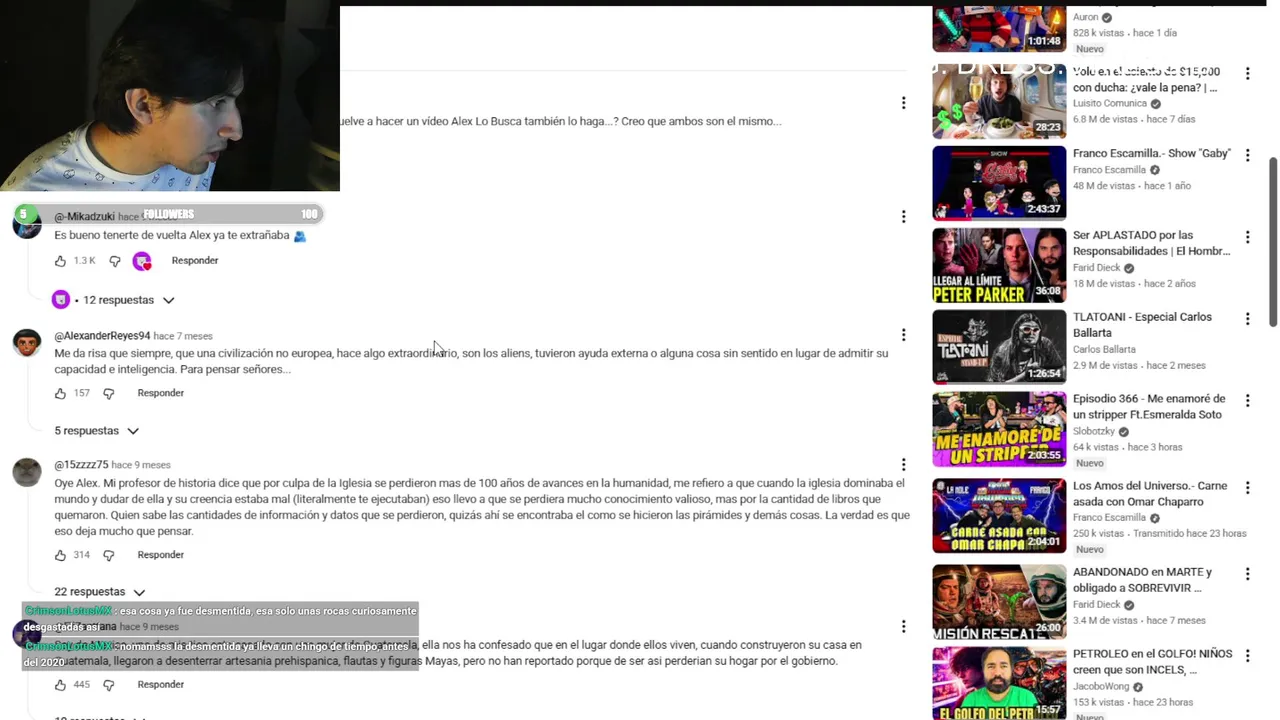Open more options for Franco Escamilla Show Gaby

(x=1247, y=155)
